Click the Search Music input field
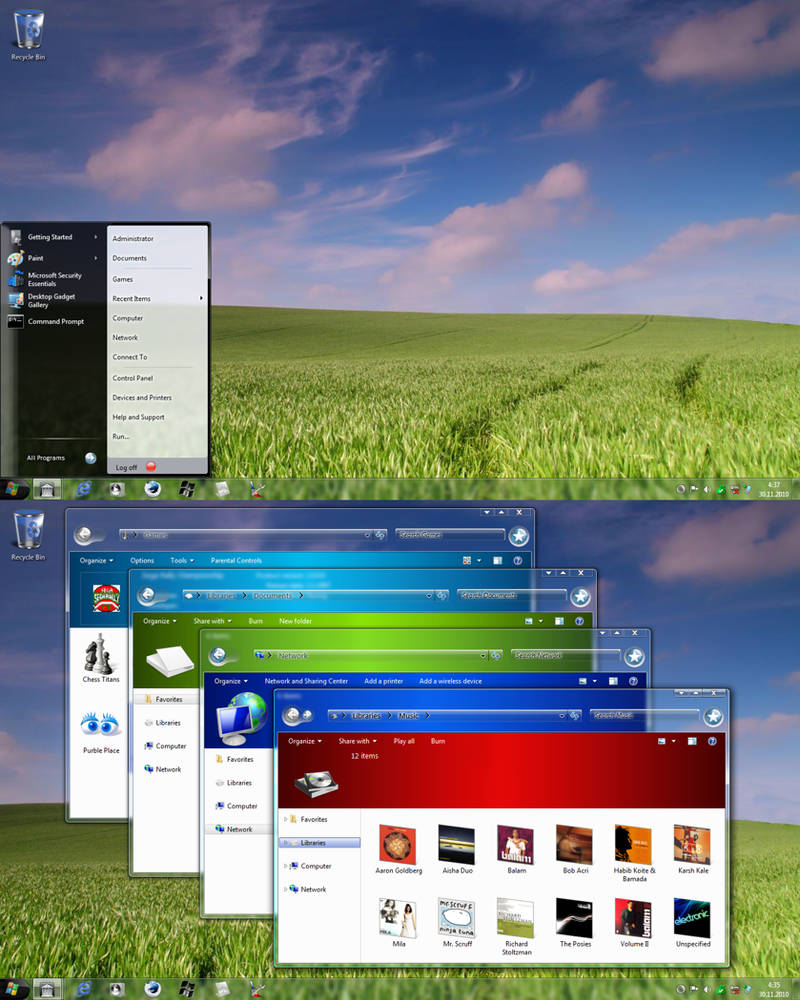This screenshot has height=1000, width=800. point(641,715)
